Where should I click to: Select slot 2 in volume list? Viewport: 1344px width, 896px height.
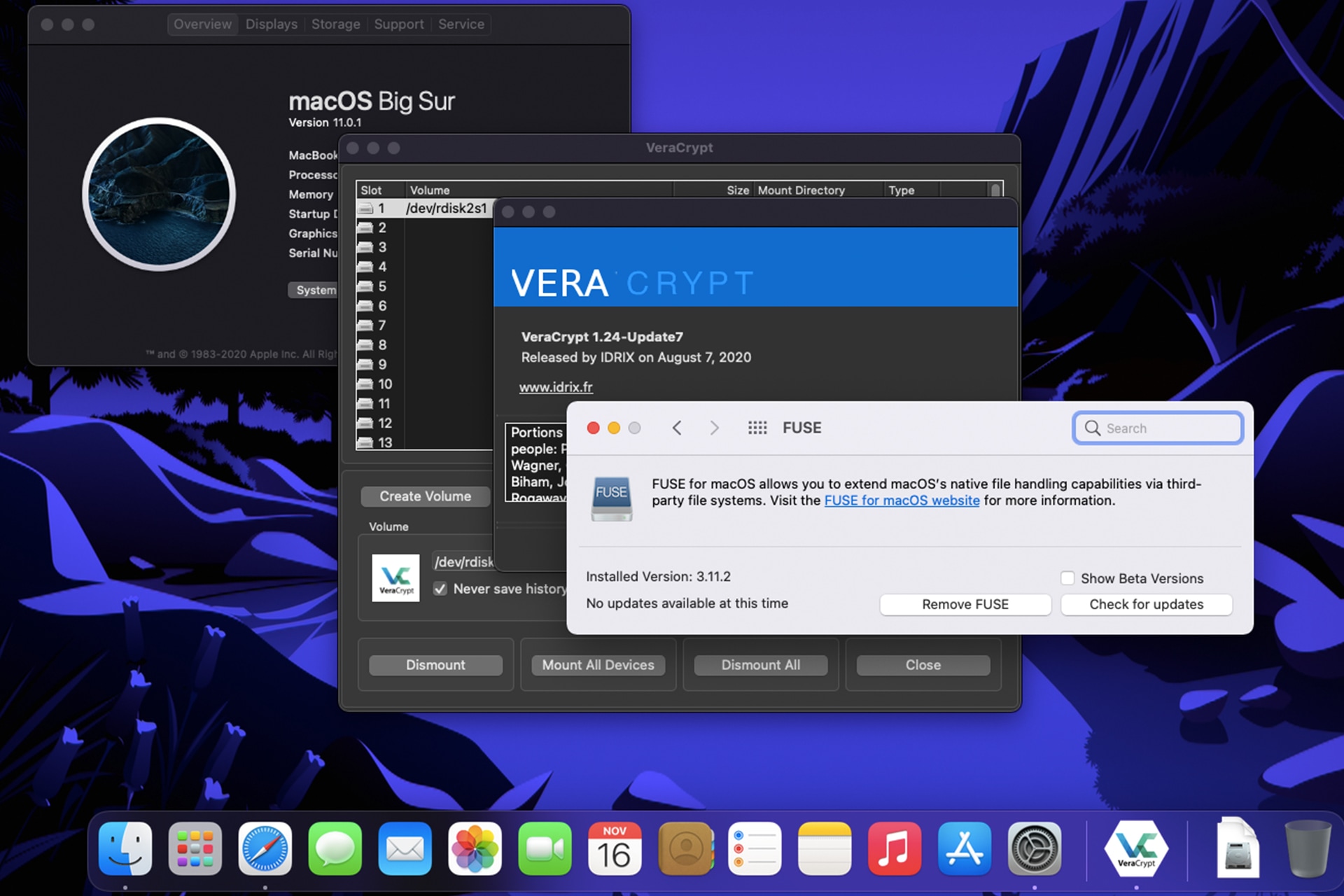click(425, 227)
